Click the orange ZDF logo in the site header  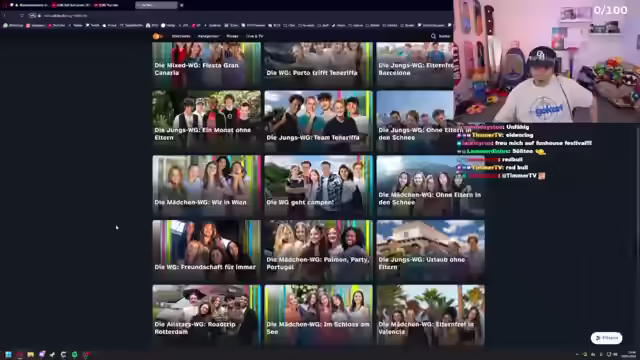157,36
